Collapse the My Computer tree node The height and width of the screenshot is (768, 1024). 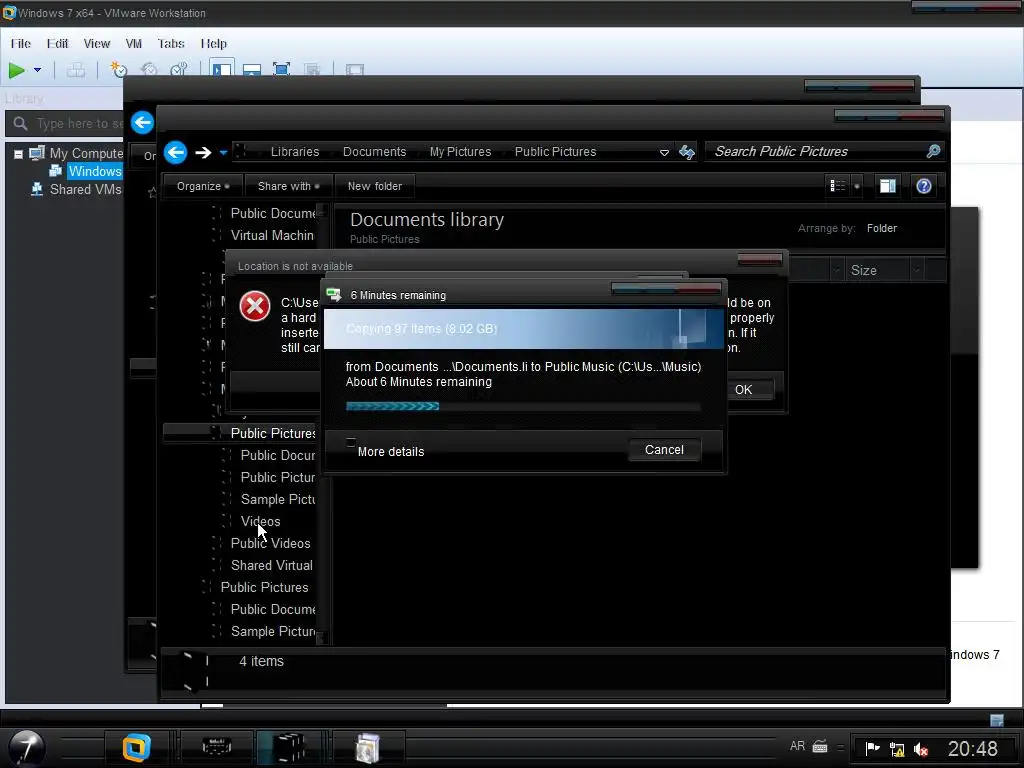tap(18, 154)
